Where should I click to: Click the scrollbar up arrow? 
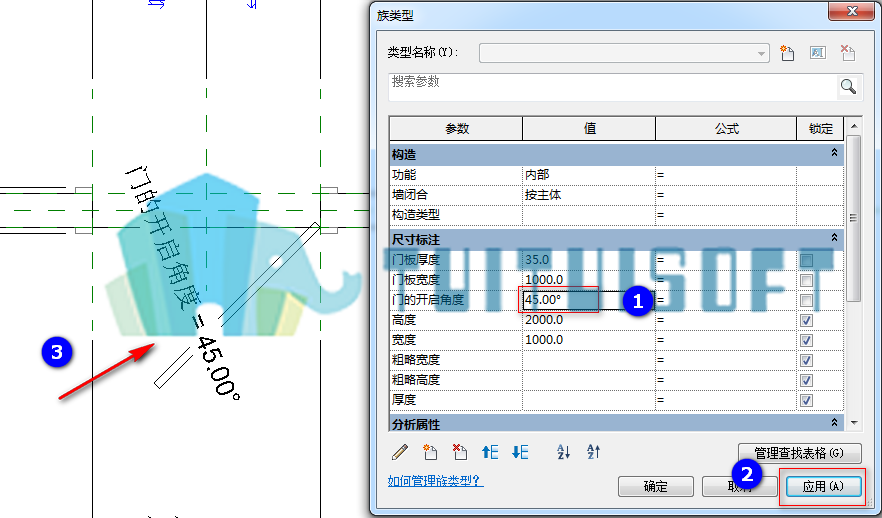[x=853, y=126]
